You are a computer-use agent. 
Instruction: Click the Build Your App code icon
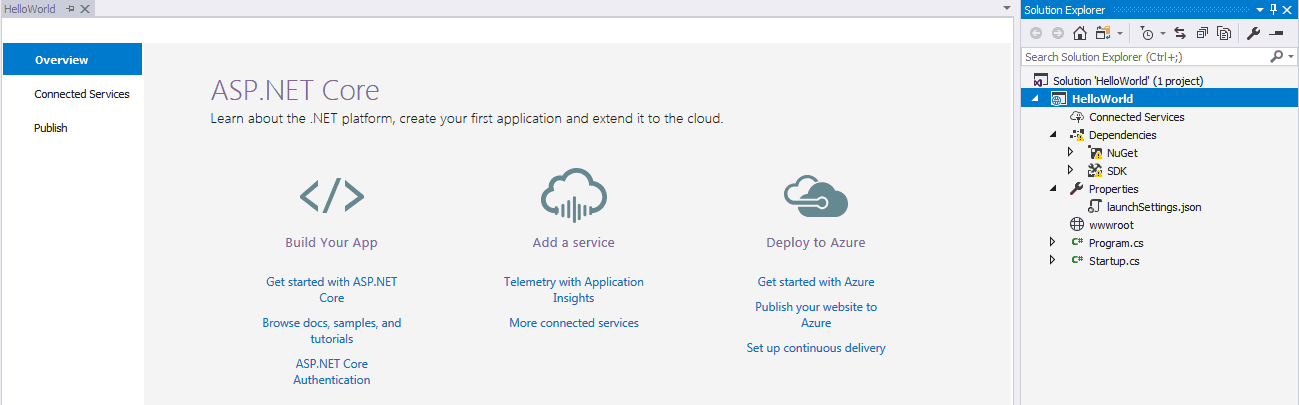coord(331,196)
